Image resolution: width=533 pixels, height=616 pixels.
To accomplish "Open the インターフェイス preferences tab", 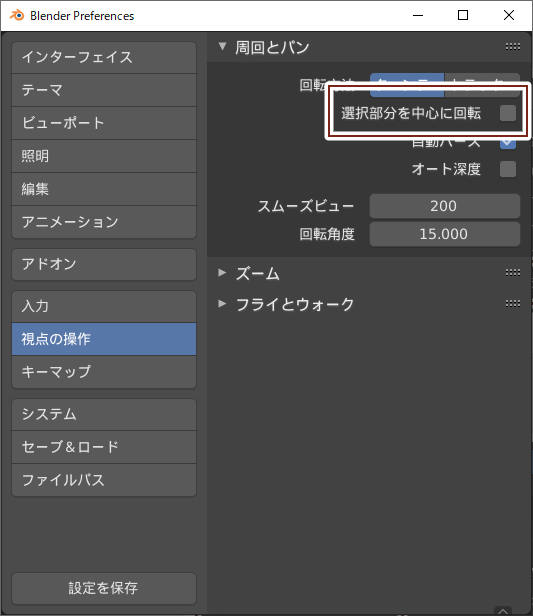I will coord(104,57).
